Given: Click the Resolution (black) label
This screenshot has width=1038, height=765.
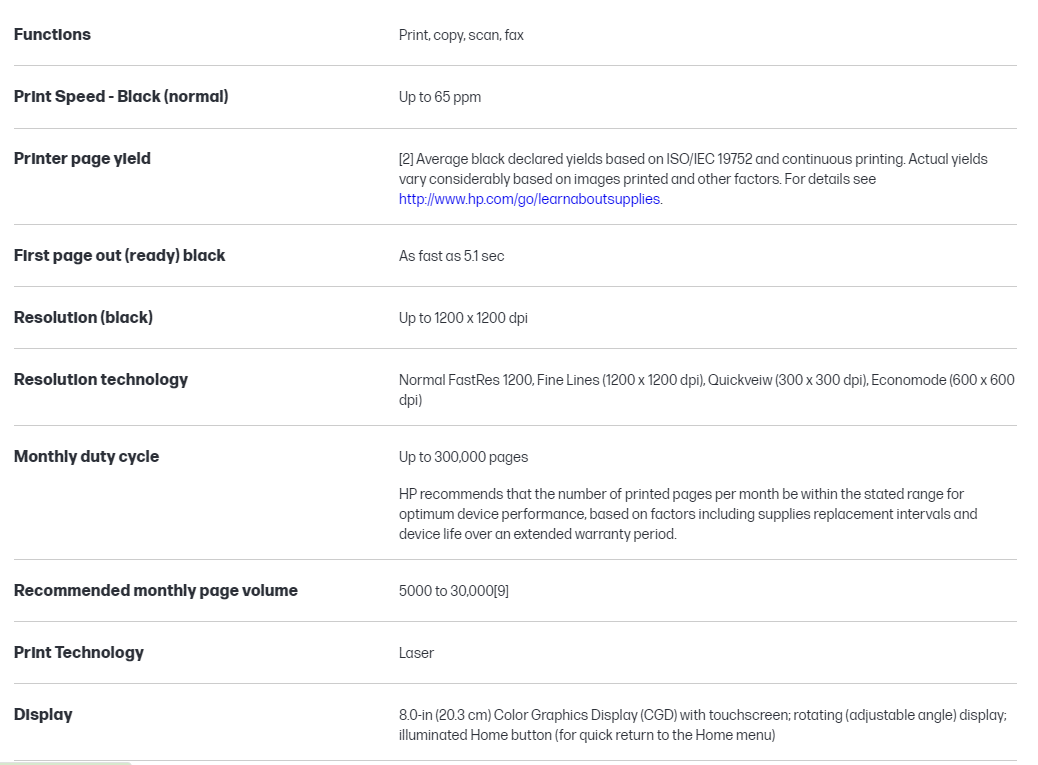Looking at the screenshot, I should click(83, 318).
